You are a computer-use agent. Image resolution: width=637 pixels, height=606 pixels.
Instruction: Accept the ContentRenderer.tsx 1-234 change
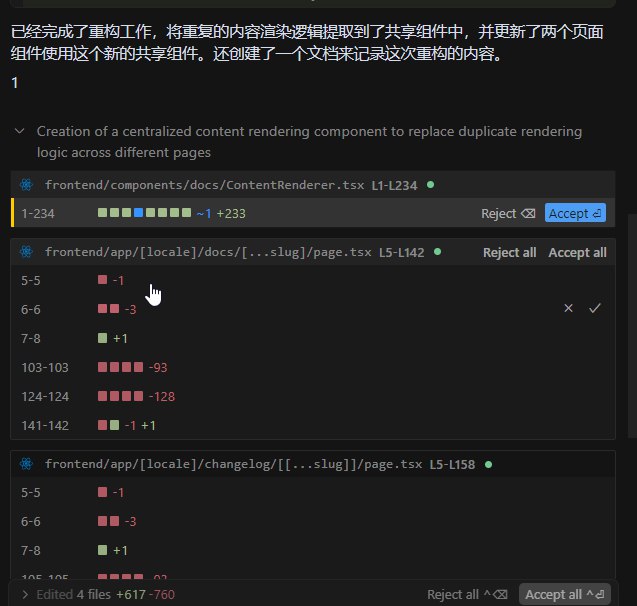575,213
